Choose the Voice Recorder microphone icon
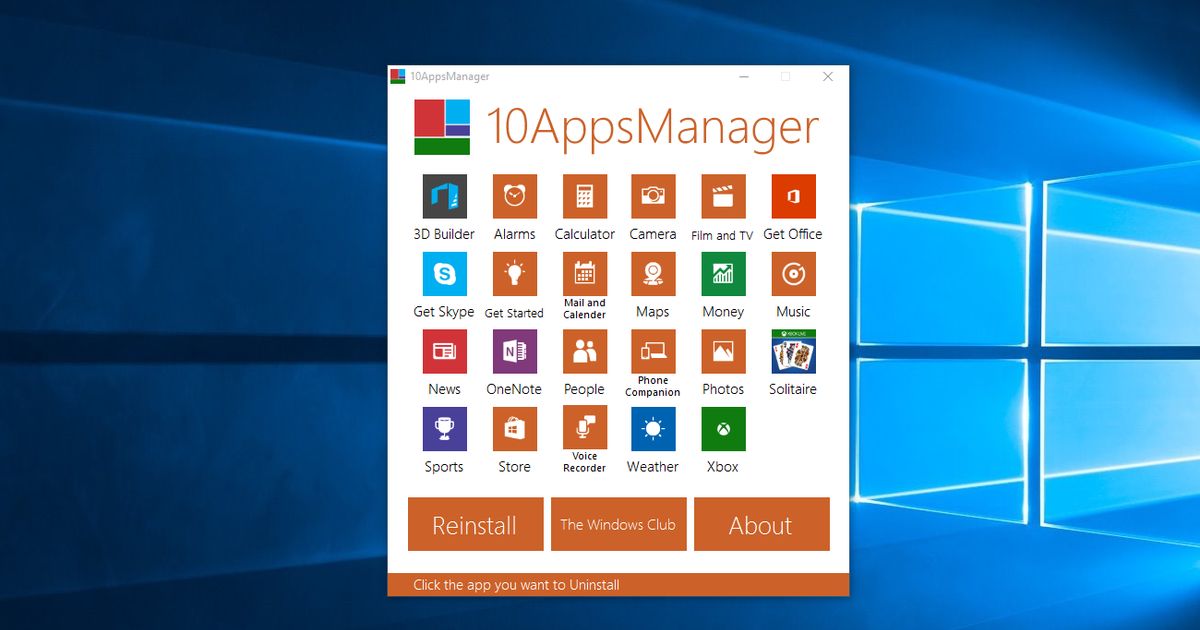Viewport: 1200px width, 630px height. pyautogui.click(x=585, y=428)
